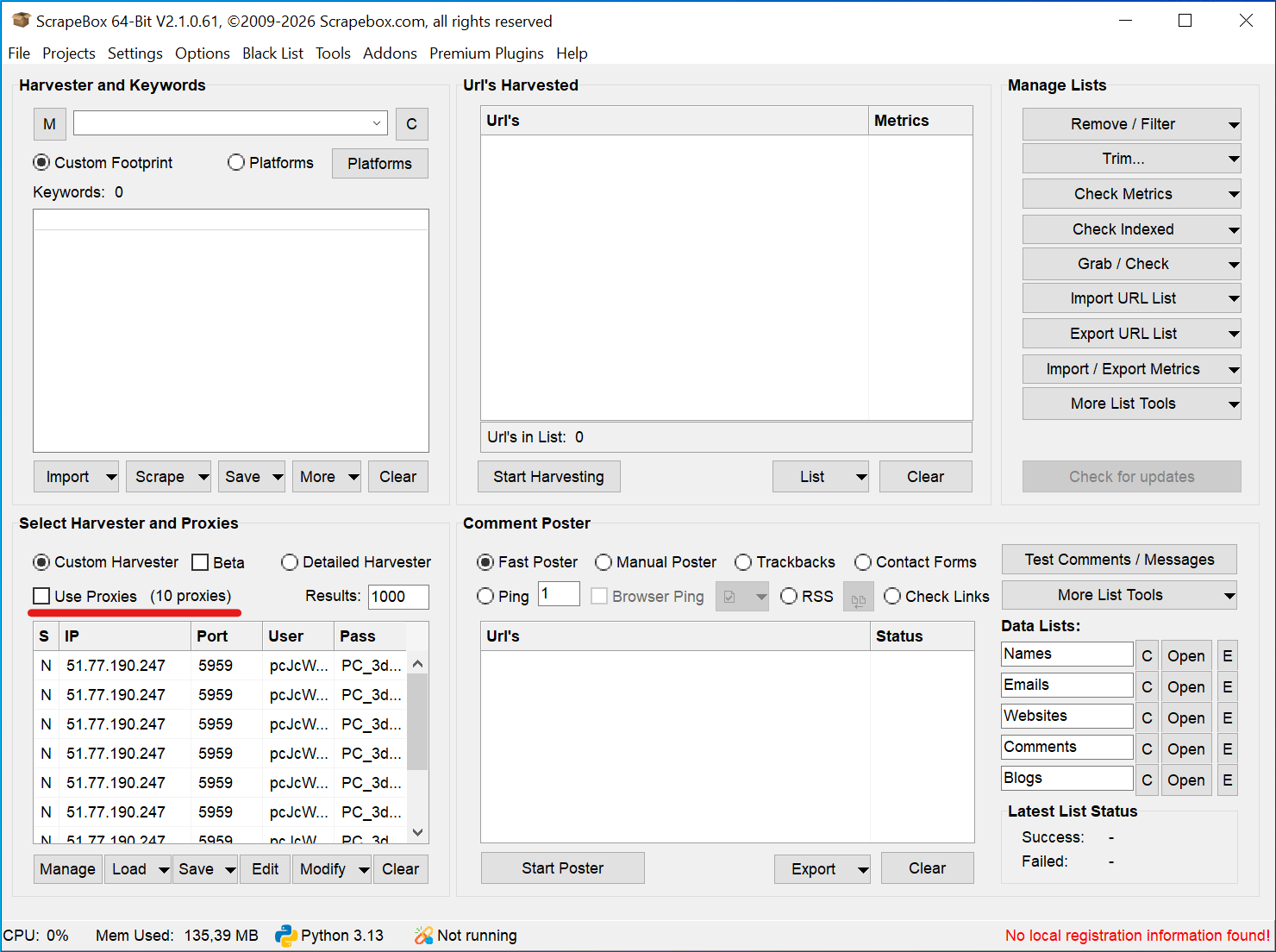Expand the Check Indexed dropdown
The image size is (1276, 952).
point(1234,229)
